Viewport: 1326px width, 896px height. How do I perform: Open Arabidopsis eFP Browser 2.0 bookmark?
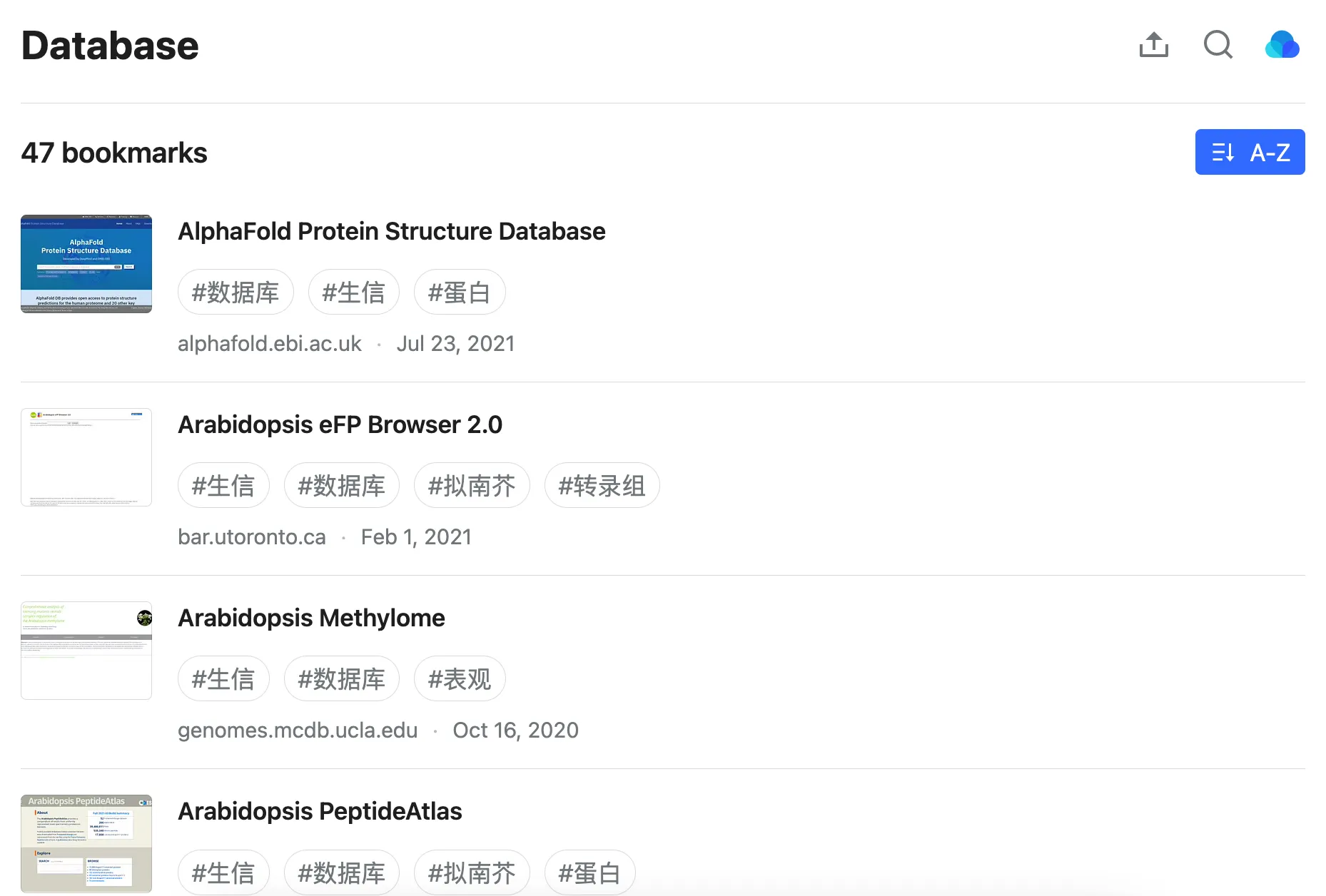point(340,424)
